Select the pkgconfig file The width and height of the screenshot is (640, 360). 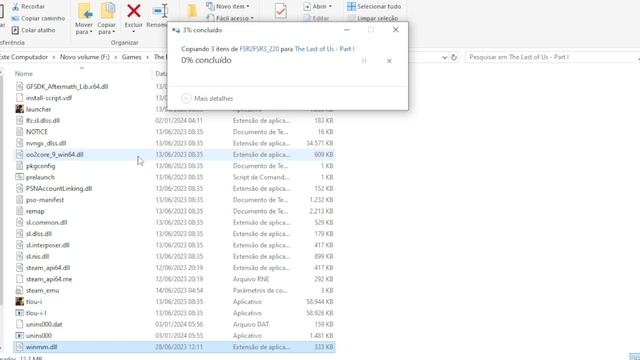point(40,166)
